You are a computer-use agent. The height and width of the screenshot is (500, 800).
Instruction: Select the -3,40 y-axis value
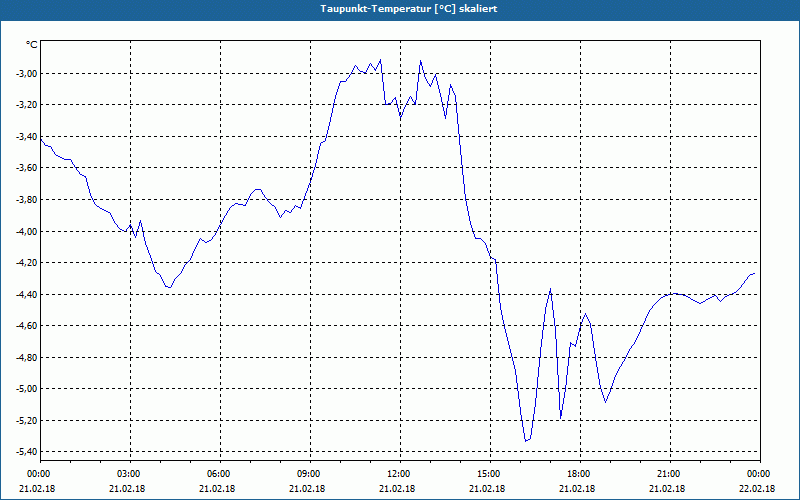coord(27,136)
